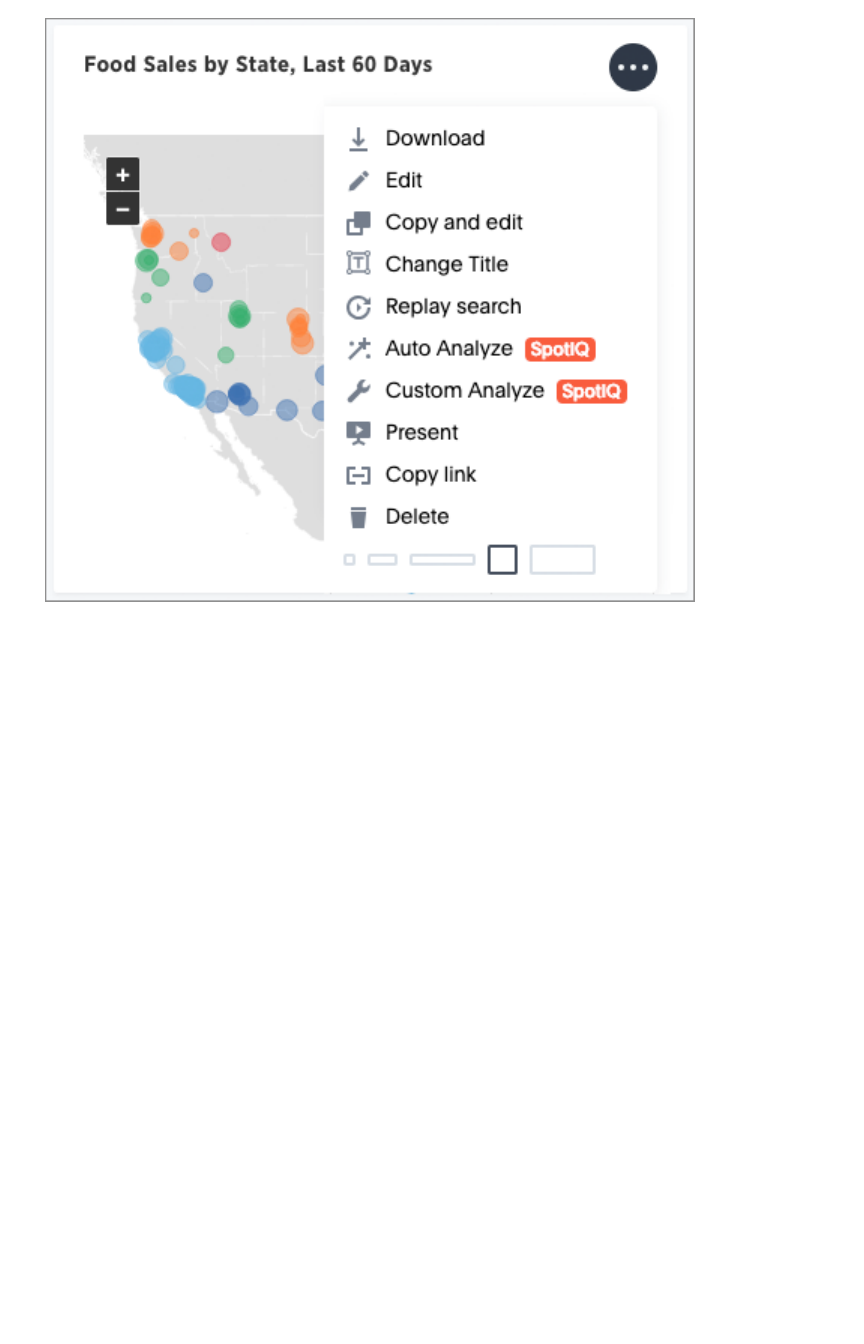864x1344 pixels.
Task: Select the Copy link menu entry
Action: tap(430, 475)
